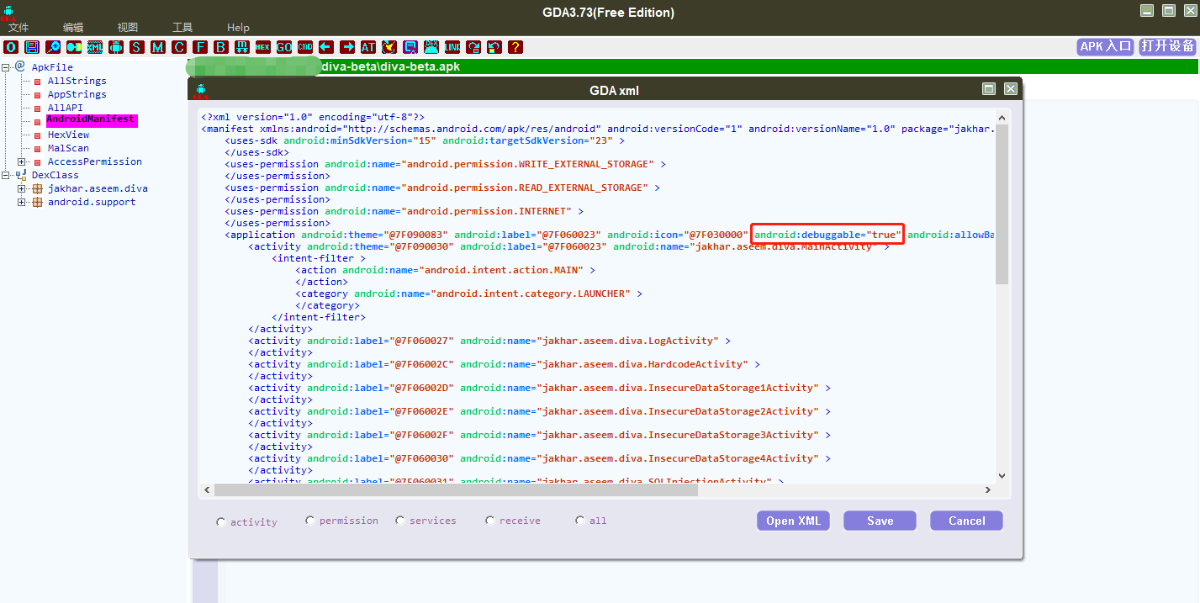
Task: Open the 工具 menu
Action: pyautogui.click(x=182, y=28)
